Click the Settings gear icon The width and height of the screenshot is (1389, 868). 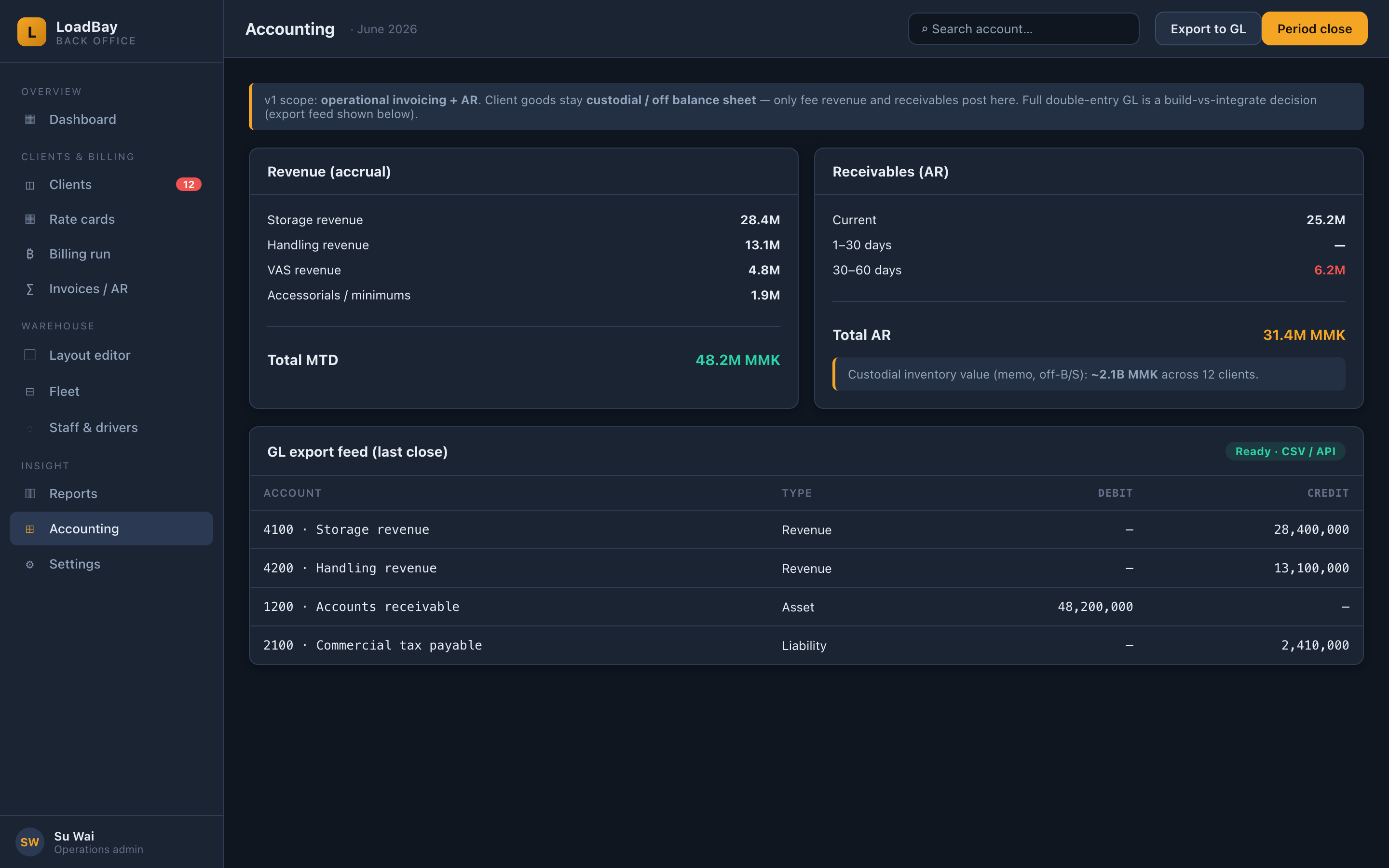30,564
